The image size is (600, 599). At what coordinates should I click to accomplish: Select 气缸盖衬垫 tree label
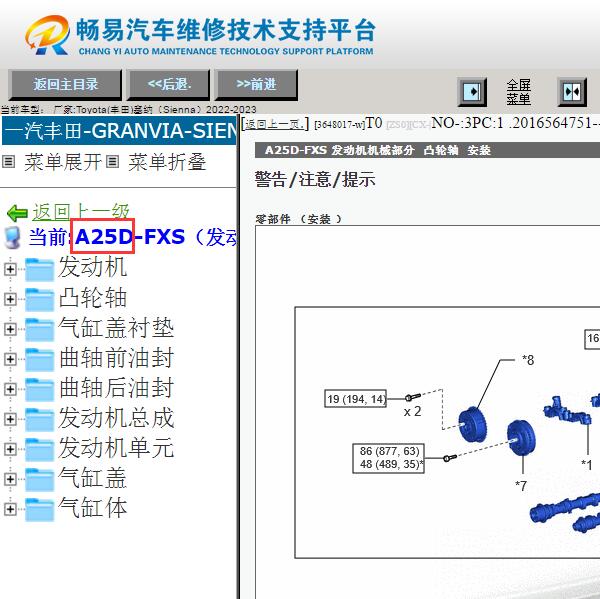(x=116, y=328)
